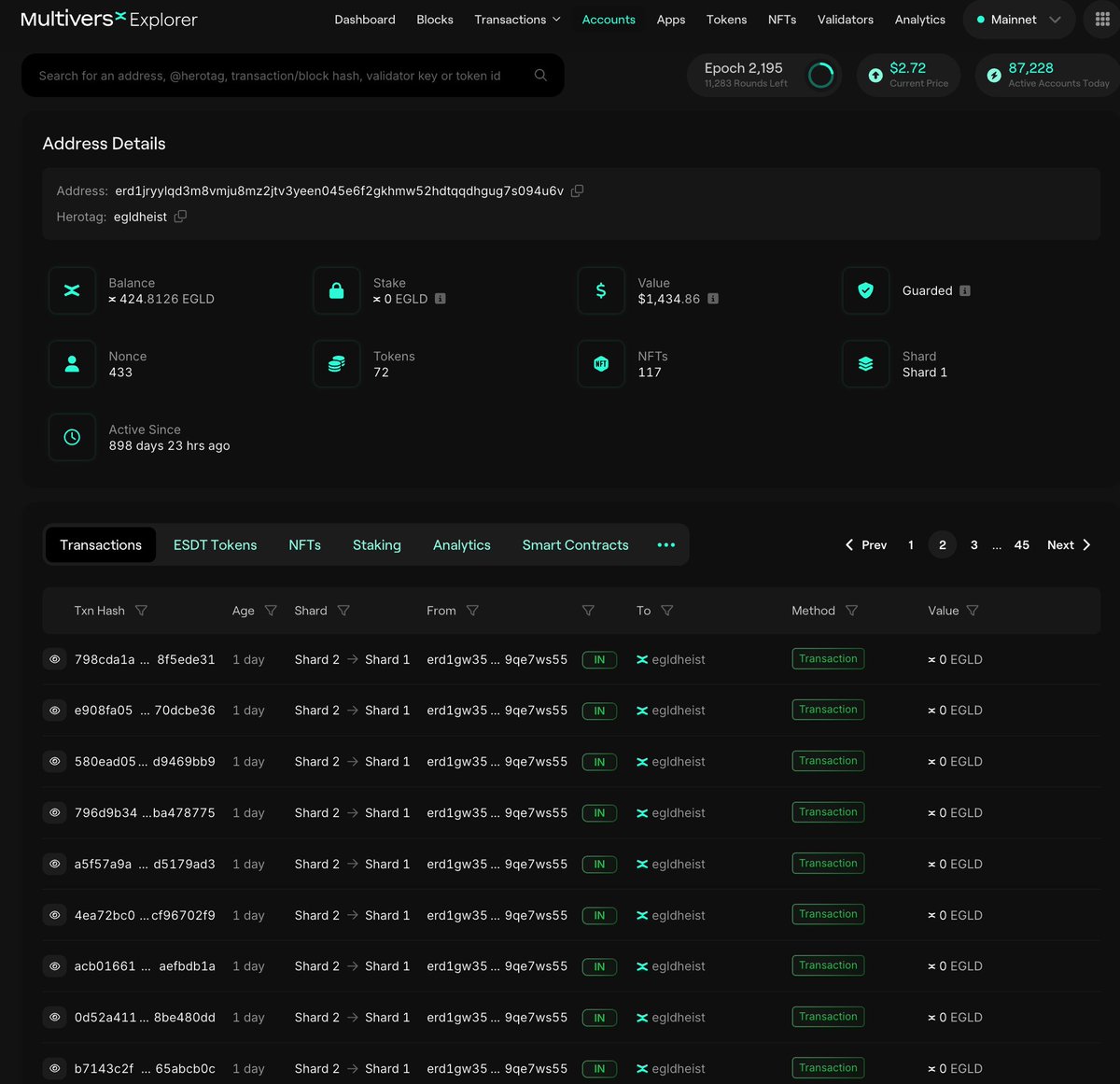Open the NFTs nav item in header
The width and height of the screenshot is (1120, 1084).
[782, 20]
